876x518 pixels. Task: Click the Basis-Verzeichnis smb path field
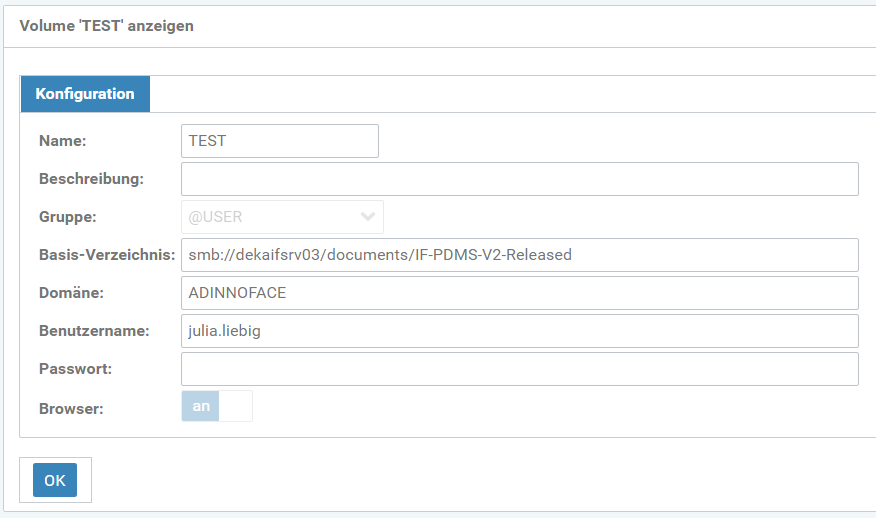pyautogui.click(x=519, y=255)
